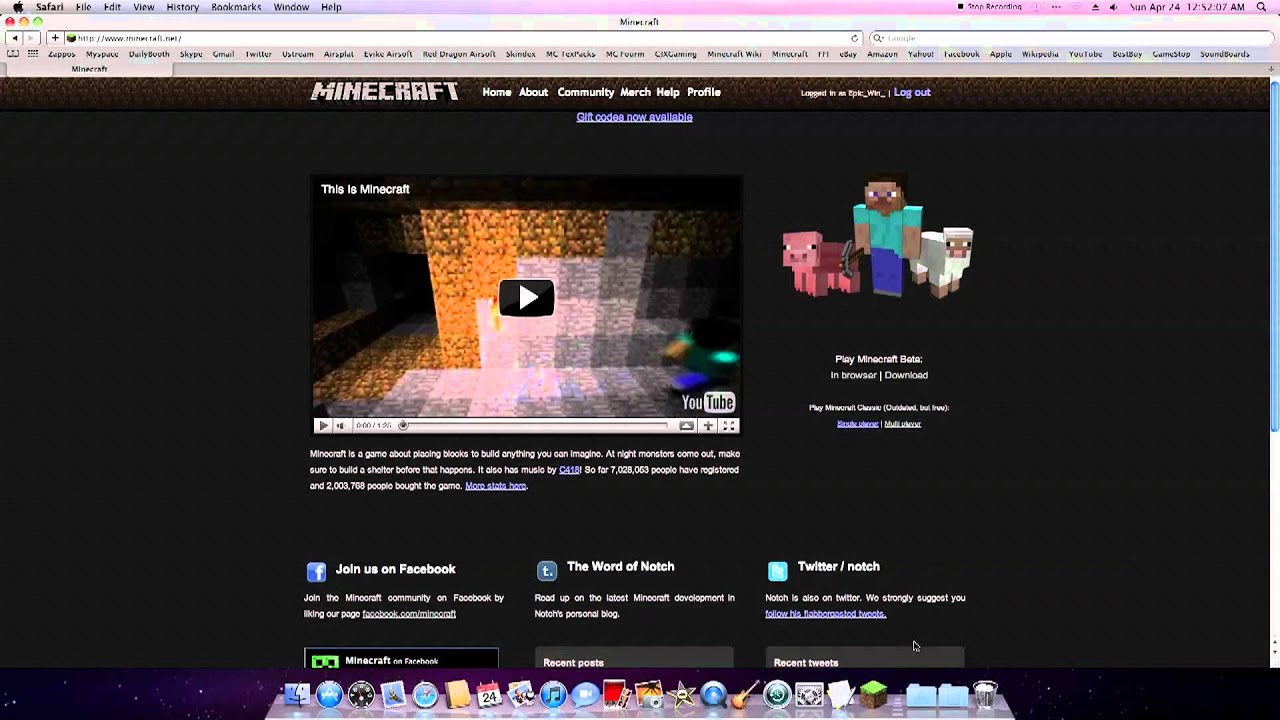Launch Minecraft grass block in dock

(x=873, y=694)
